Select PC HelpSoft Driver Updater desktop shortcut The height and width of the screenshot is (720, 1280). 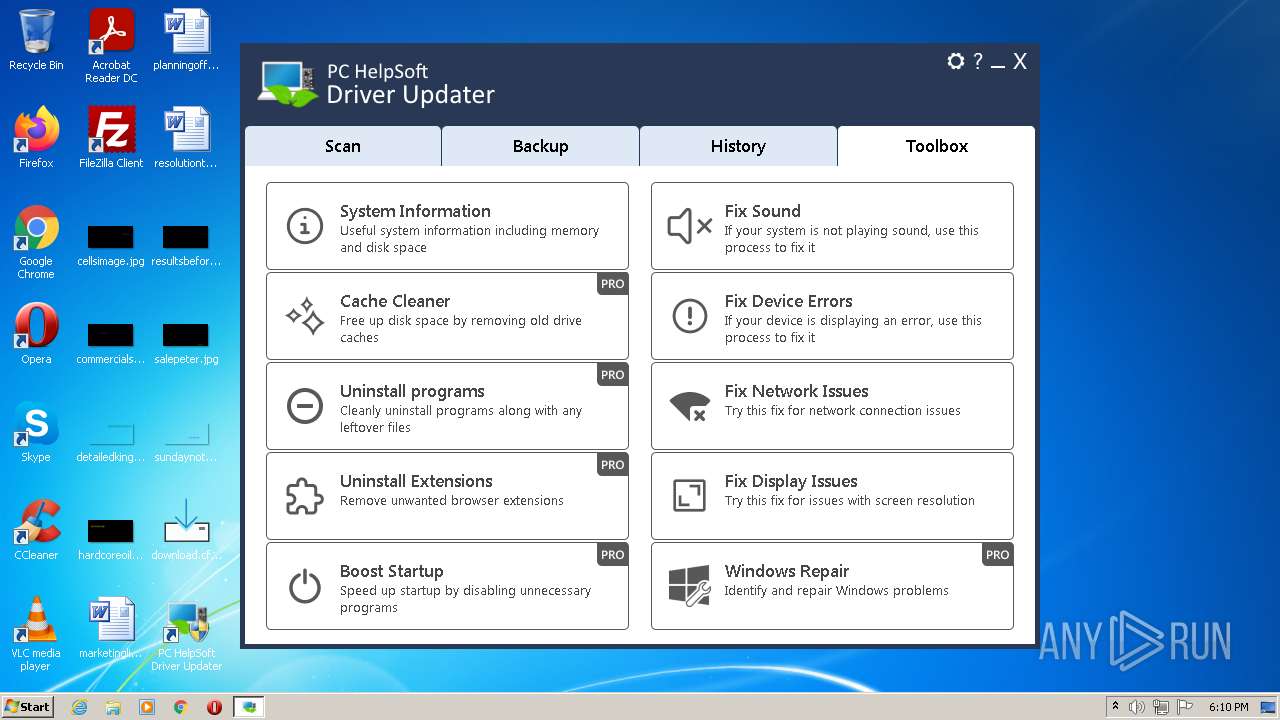[x=187, y=634]
